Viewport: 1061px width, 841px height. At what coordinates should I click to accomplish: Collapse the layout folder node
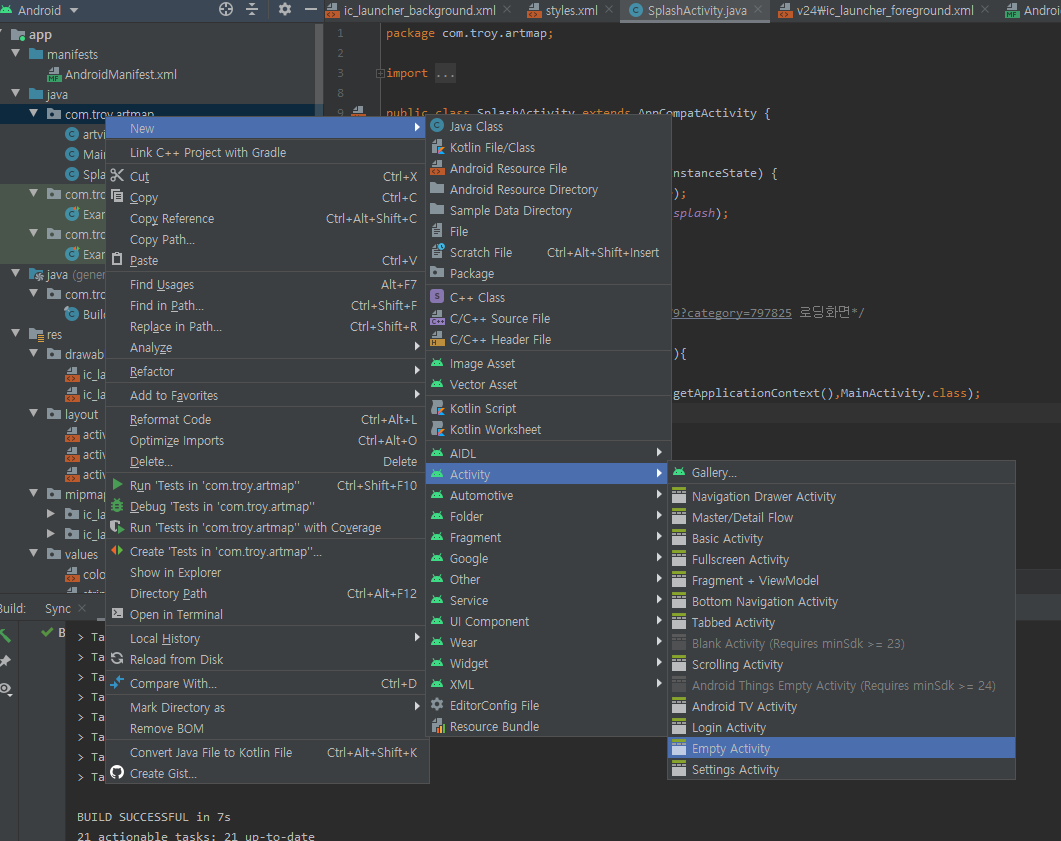tap(34, 413)
